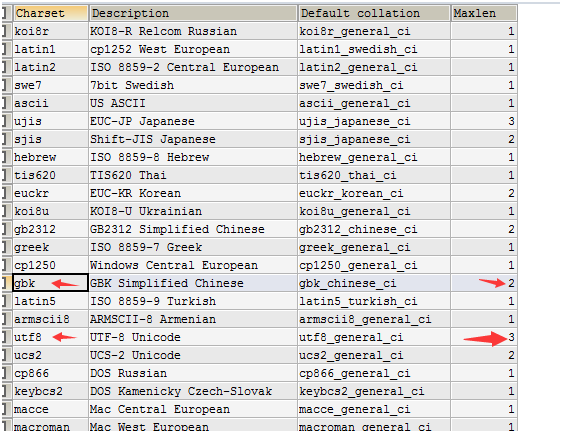Select the cp1250 charset cell
This screenshot has height=433, width=562.
click(51, 265)
